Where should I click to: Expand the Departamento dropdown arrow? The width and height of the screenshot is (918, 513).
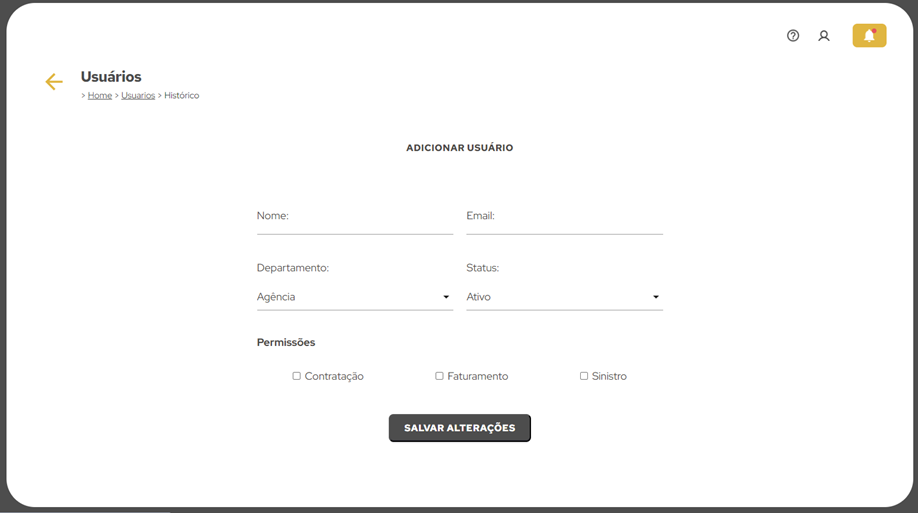[x=446, y=297]
